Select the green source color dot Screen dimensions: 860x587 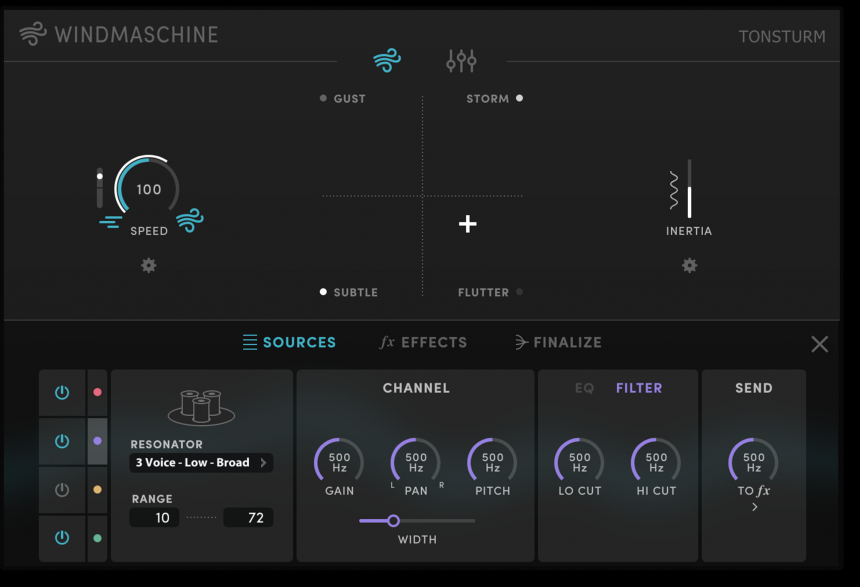pos(98,538)
